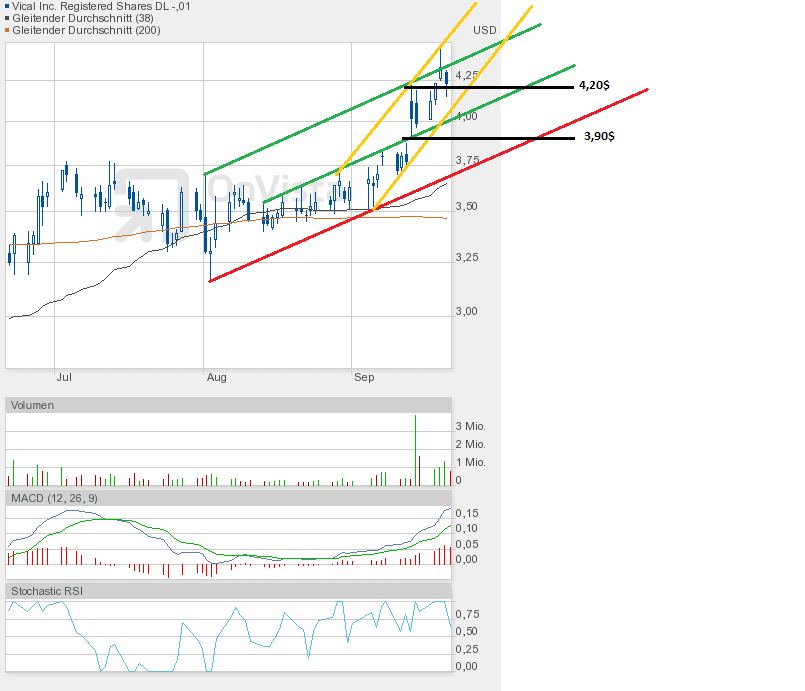Image resolution: width=805 pixels, height=691 pixels.
Task: Click the Stochastic RSI panel header
Action: 228,591
